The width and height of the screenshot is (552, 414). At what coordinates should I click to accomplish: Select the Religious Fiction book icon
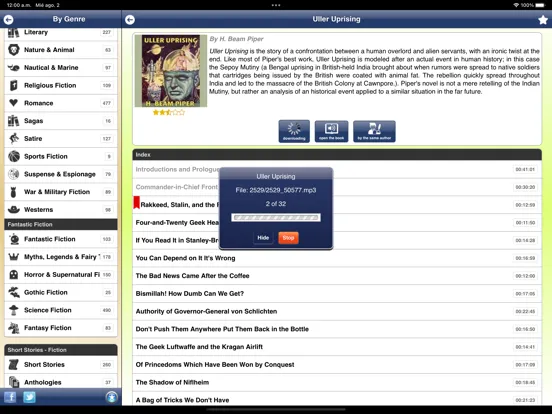(14, 85)
